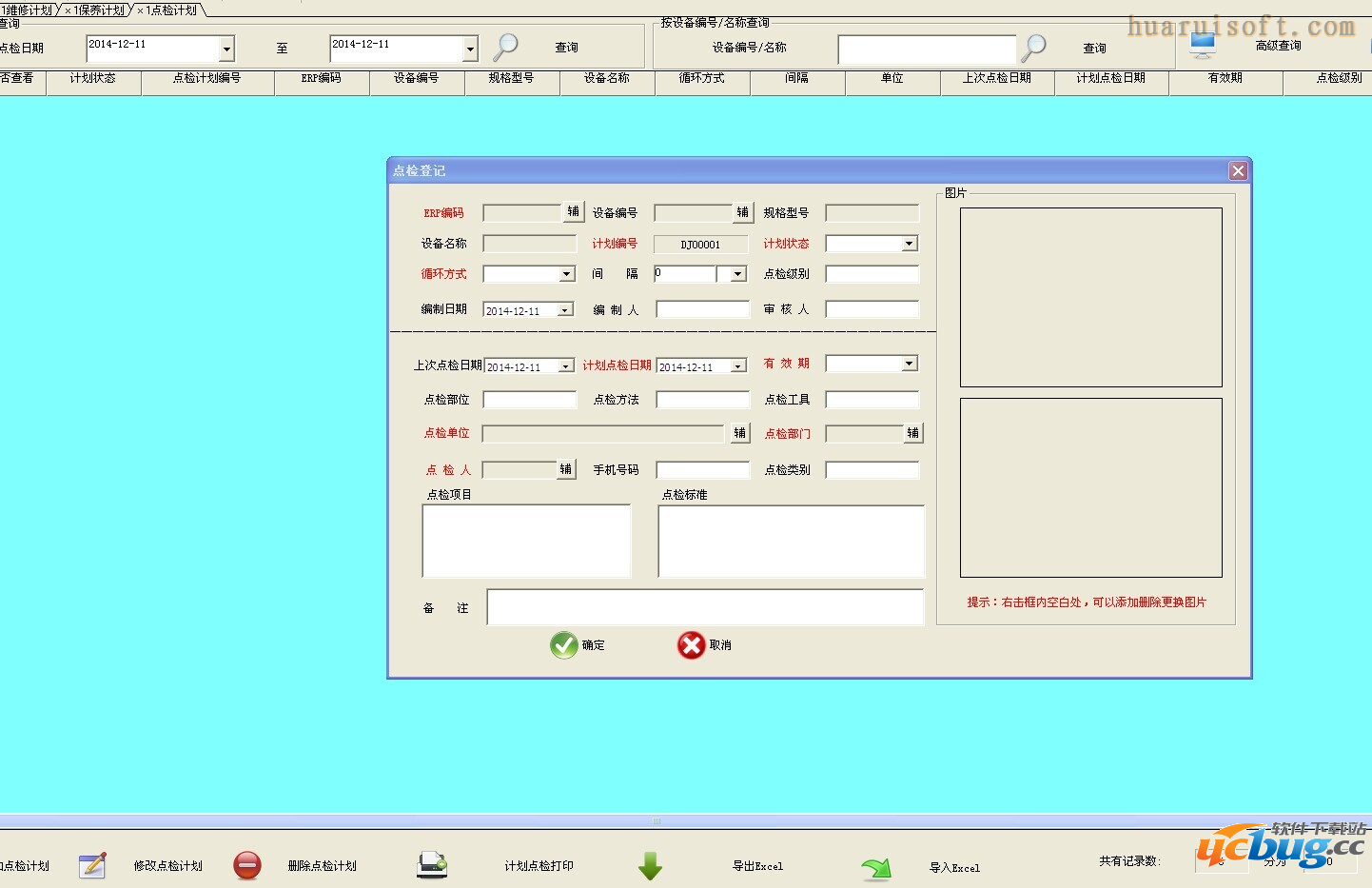Open advanced query via the monitor icon
1372x888 pixels.
click(1204, 45)
